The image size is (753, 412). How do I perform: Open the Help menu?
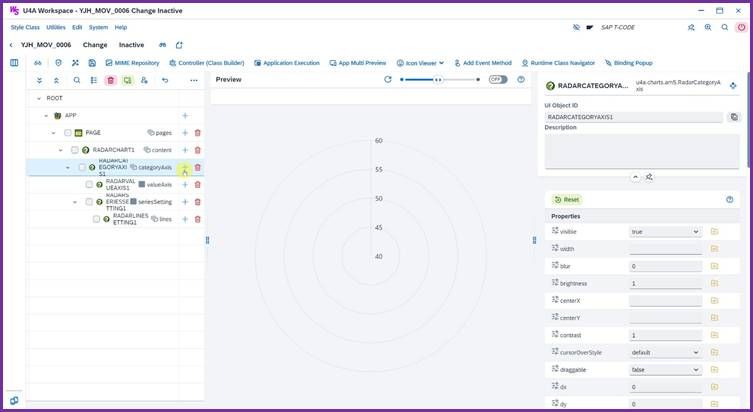point(121,27)
